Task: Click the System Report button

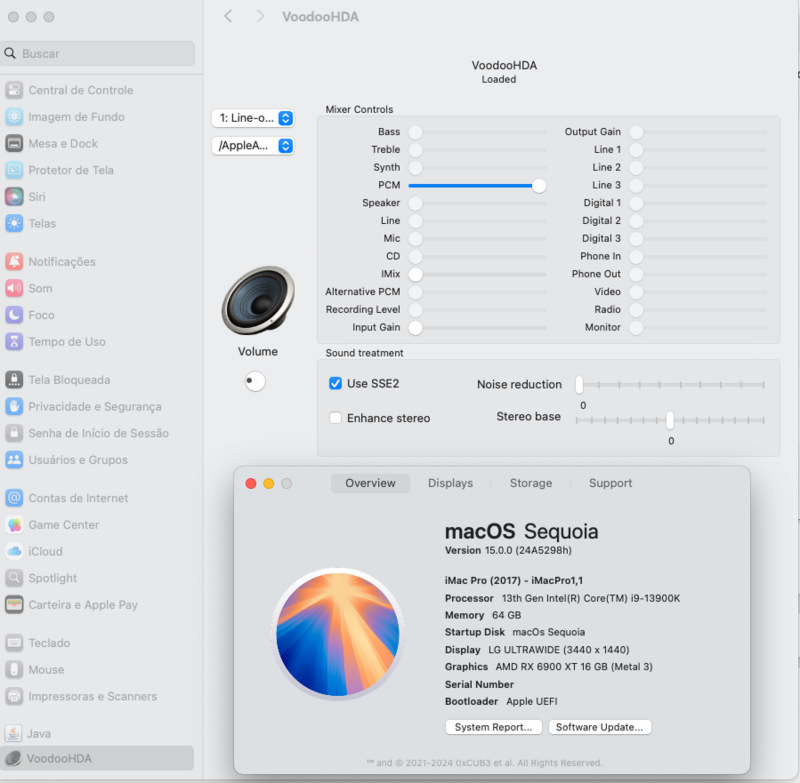Action: 494,727
